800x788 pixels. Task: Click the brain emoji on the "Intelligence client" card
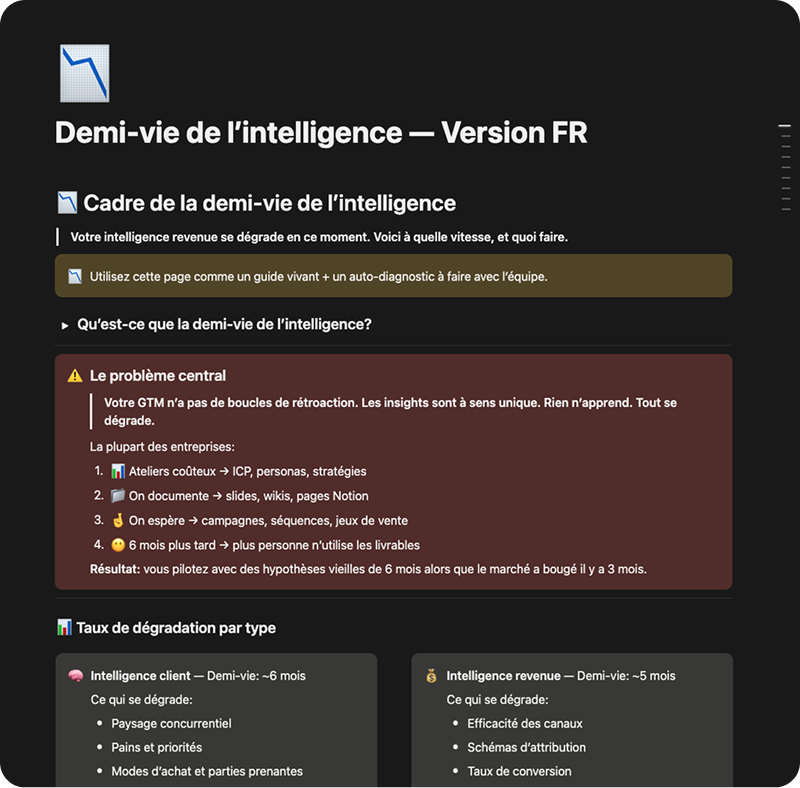point(77,675)
